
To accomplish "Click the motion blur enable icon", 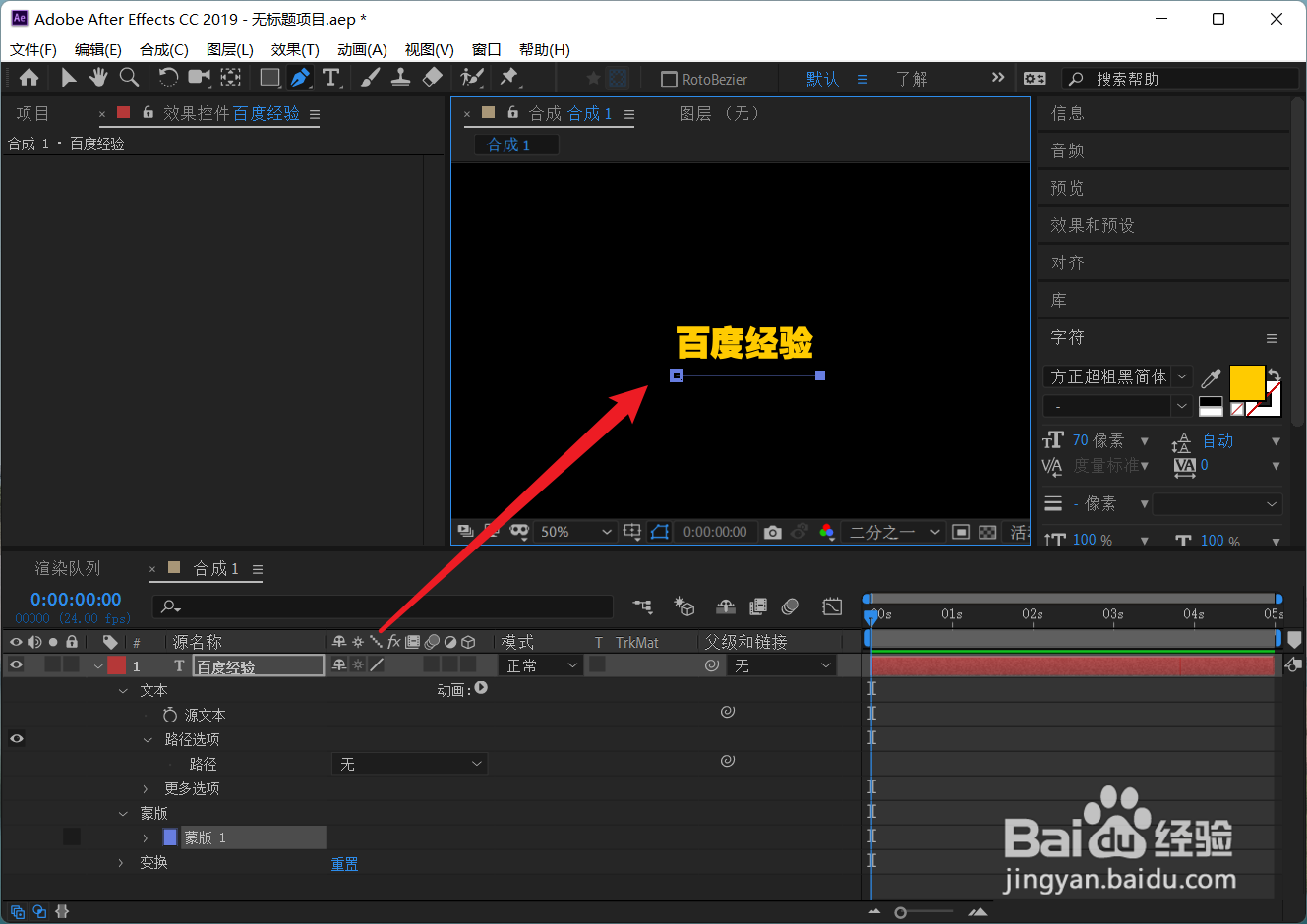I will [x=790, y=606].
